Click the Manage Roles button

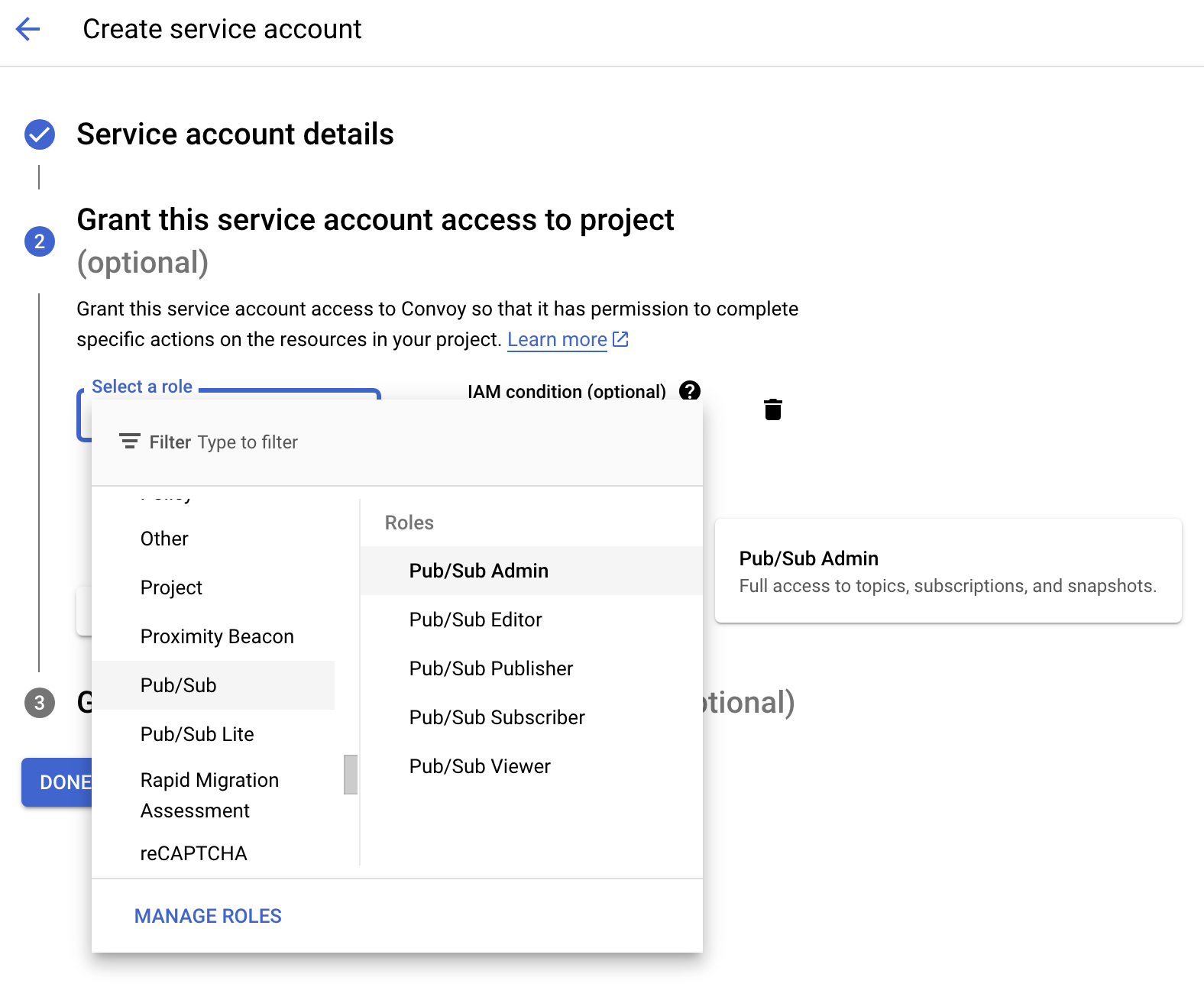pyautogui.click(x=208, y=916)
